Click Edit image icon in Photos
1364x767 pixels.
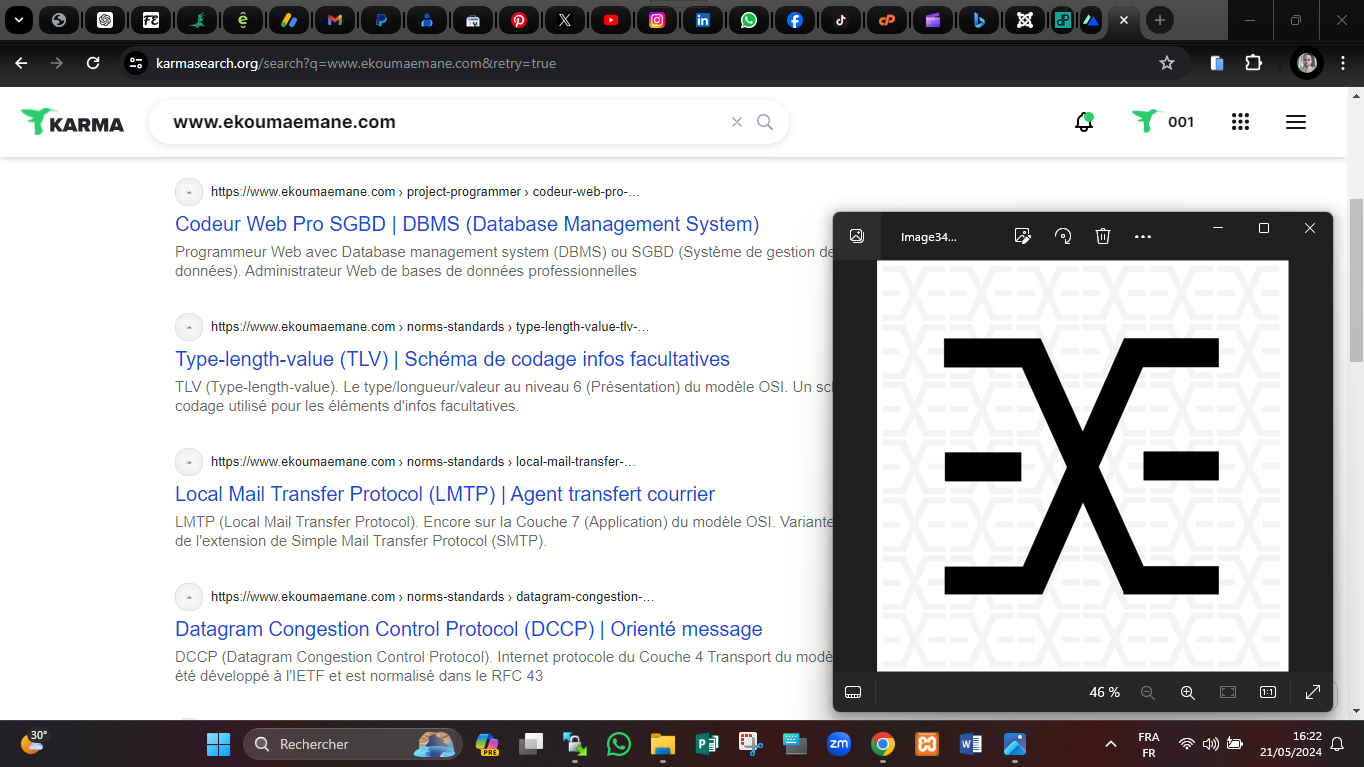coord(1022,236)
